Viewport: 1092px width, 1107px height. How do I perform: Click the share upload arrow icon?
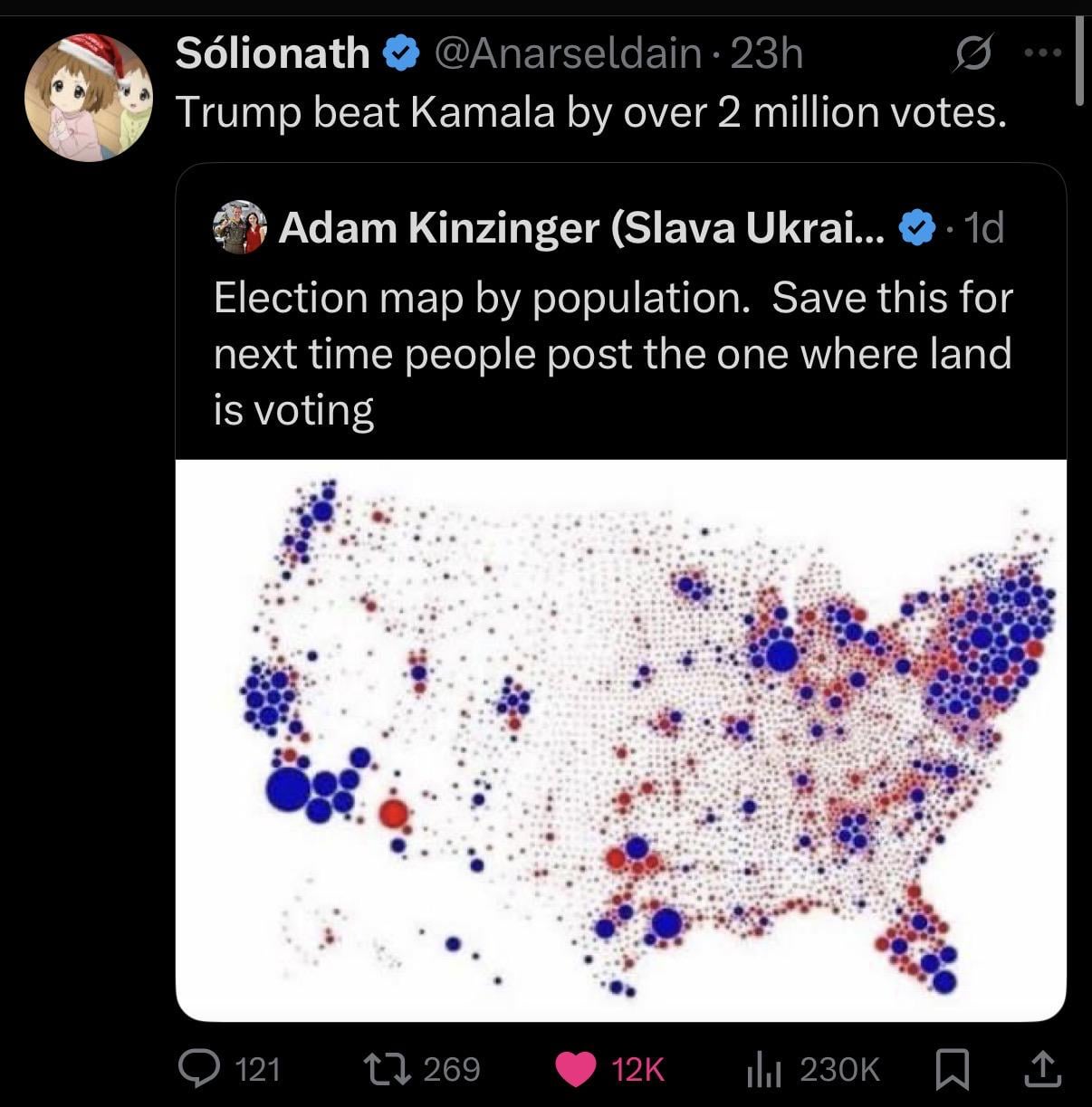pyautogui.click(x=1042, y=1069)
